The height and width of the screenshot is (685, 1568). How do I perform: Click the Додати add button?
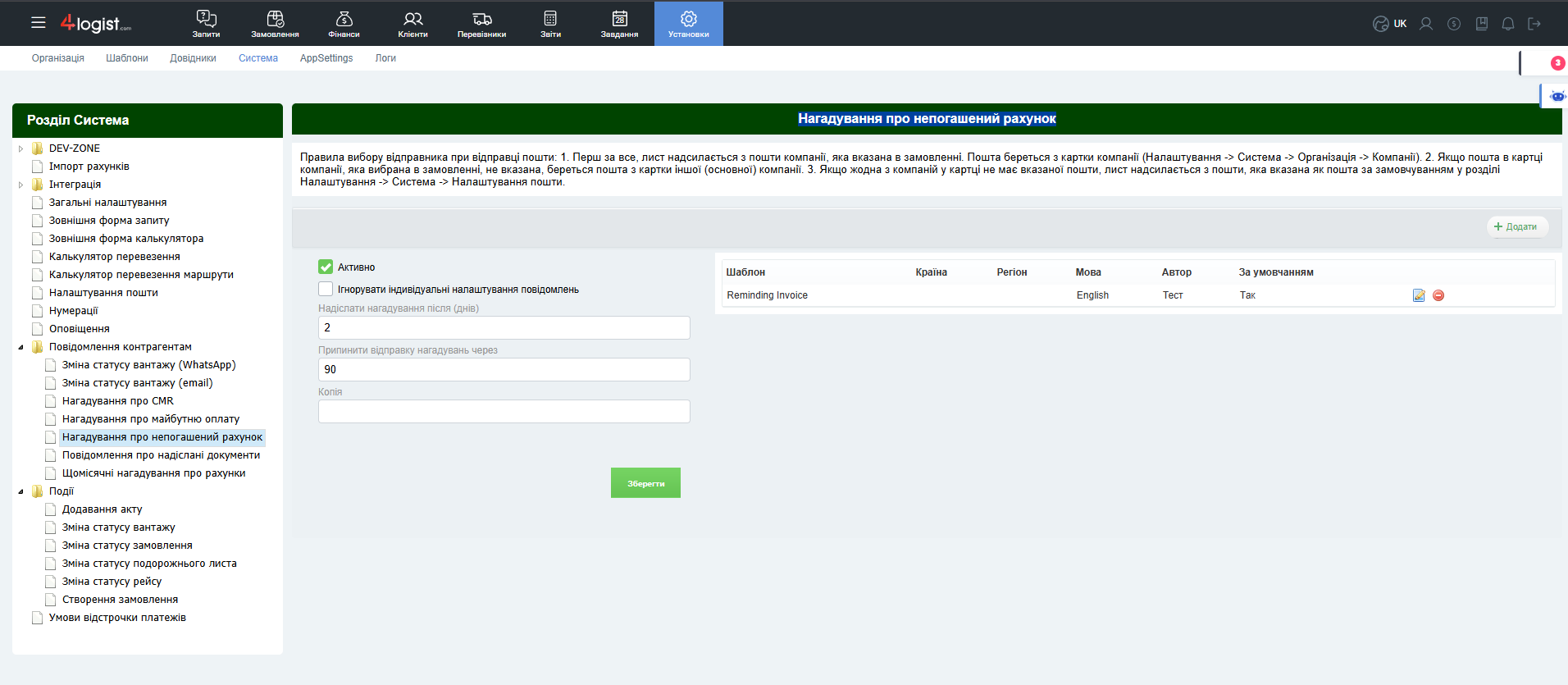[x=1516, y=226]
